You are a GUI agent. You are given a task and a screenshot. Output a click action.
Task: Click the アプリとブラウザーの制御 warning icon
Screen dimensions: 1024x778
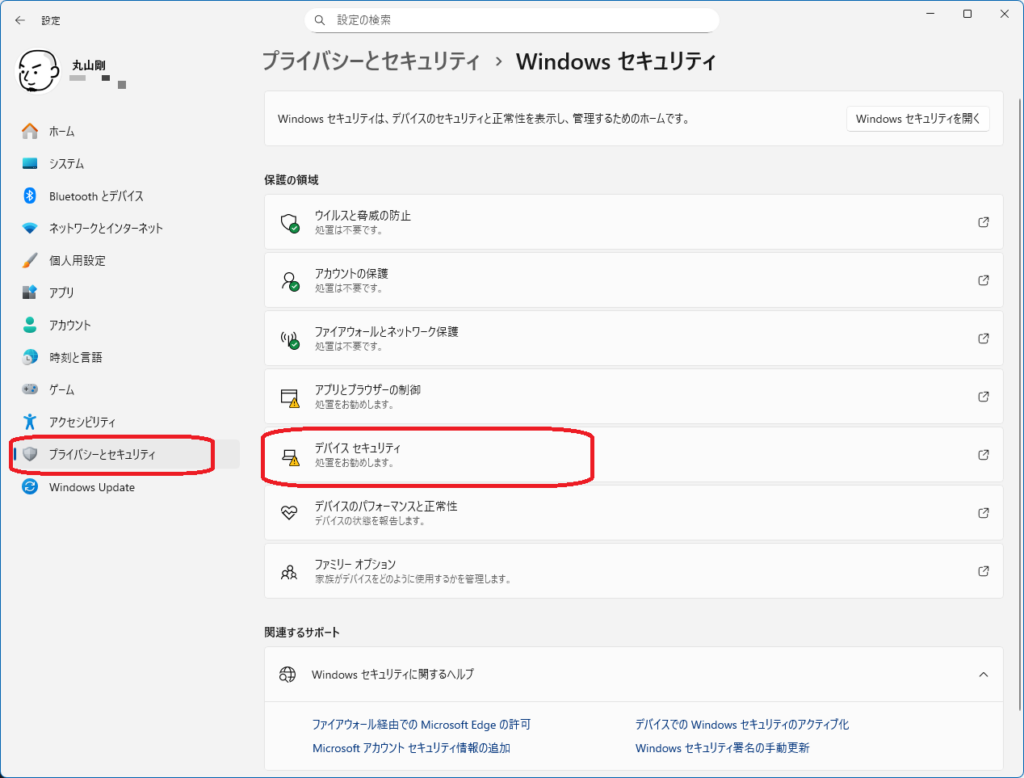[x=289, y=397]
